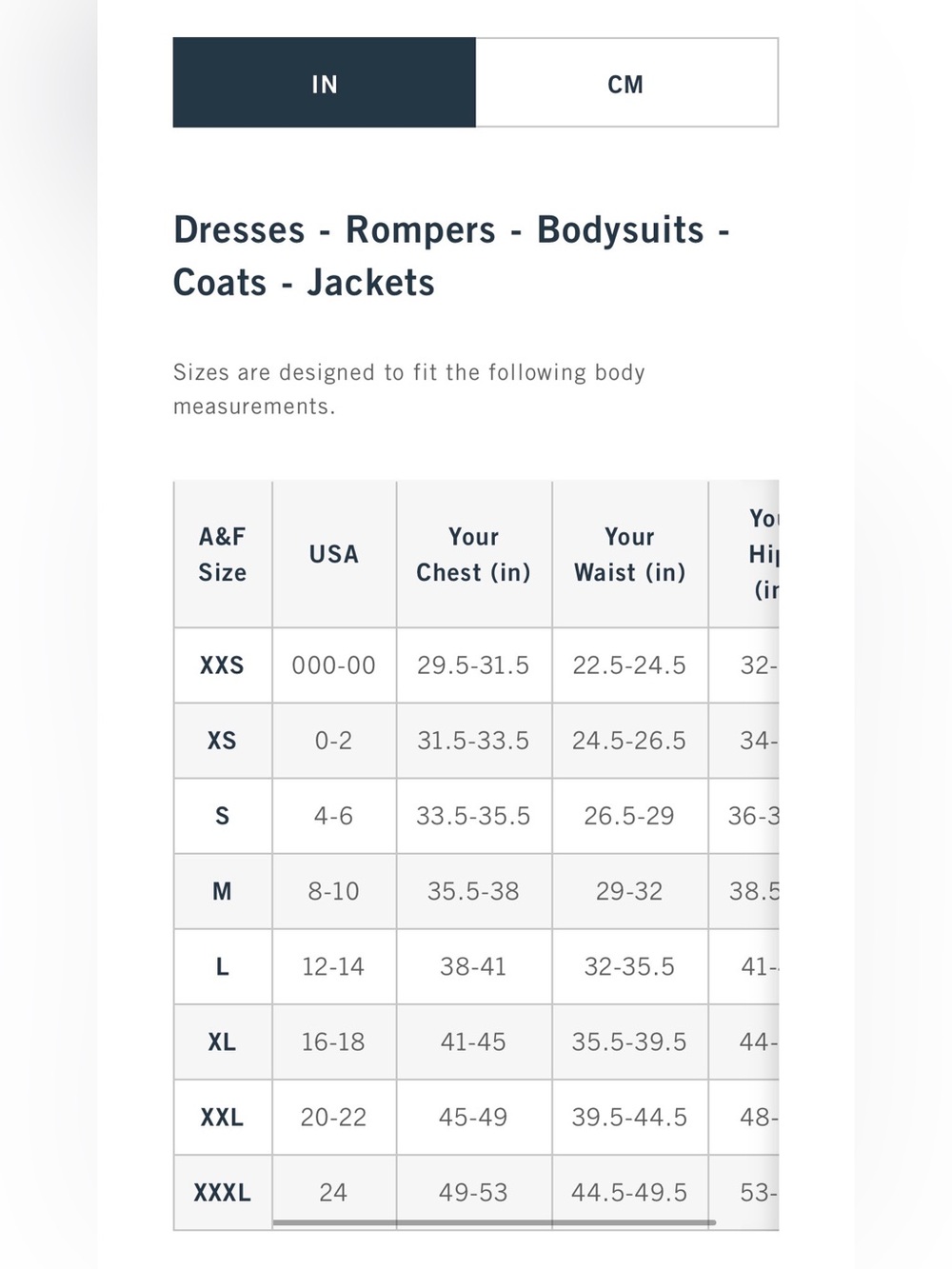This screenshot has height=1269, width=952.
Task: Select the M size row label
Action: 222,891
